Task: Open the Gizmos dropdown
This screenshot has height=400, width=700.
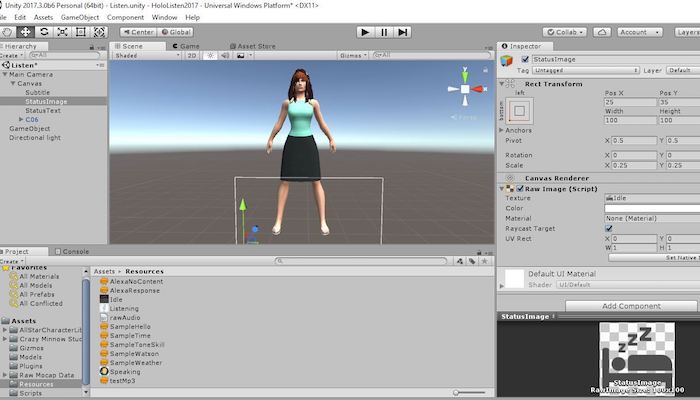Action: tap(353, 55)
